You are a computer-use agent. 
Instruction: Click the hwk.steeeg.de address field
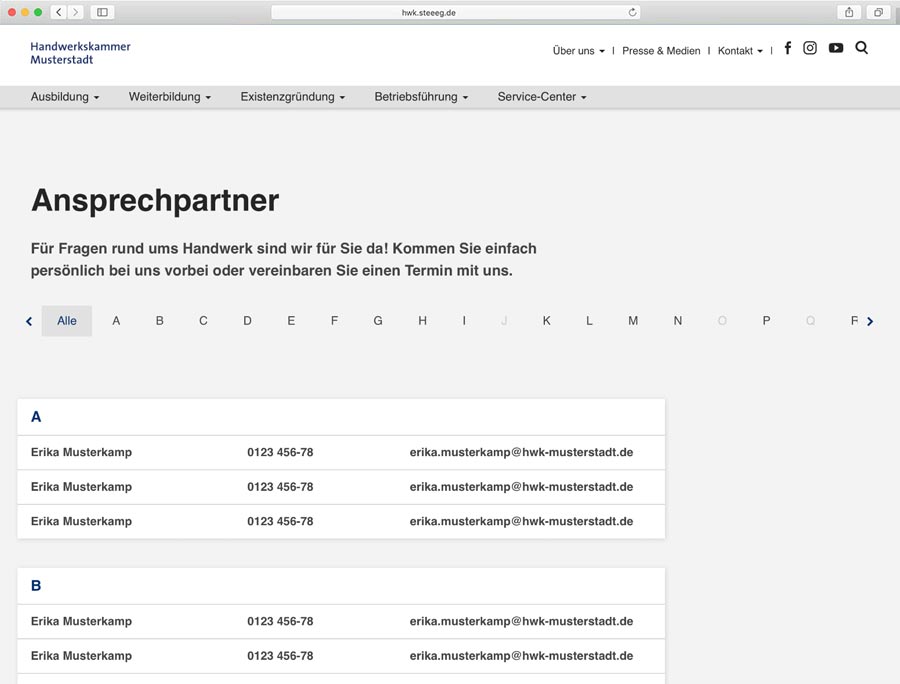(x=455, y=12)
